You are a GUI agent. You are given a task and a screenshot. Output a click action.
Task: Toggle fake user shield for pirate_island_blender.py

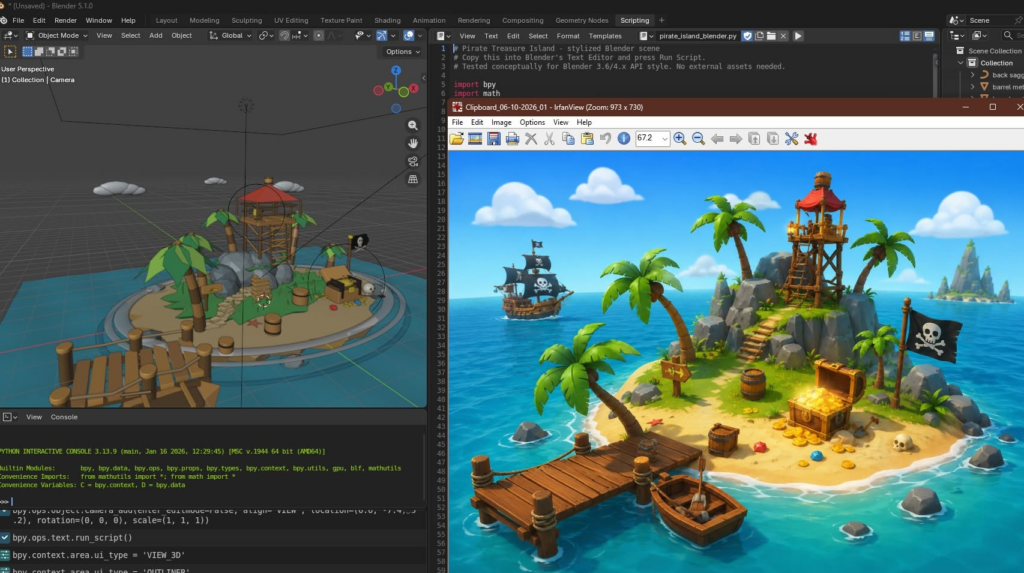pyautogui.click(x=747, y=36)
